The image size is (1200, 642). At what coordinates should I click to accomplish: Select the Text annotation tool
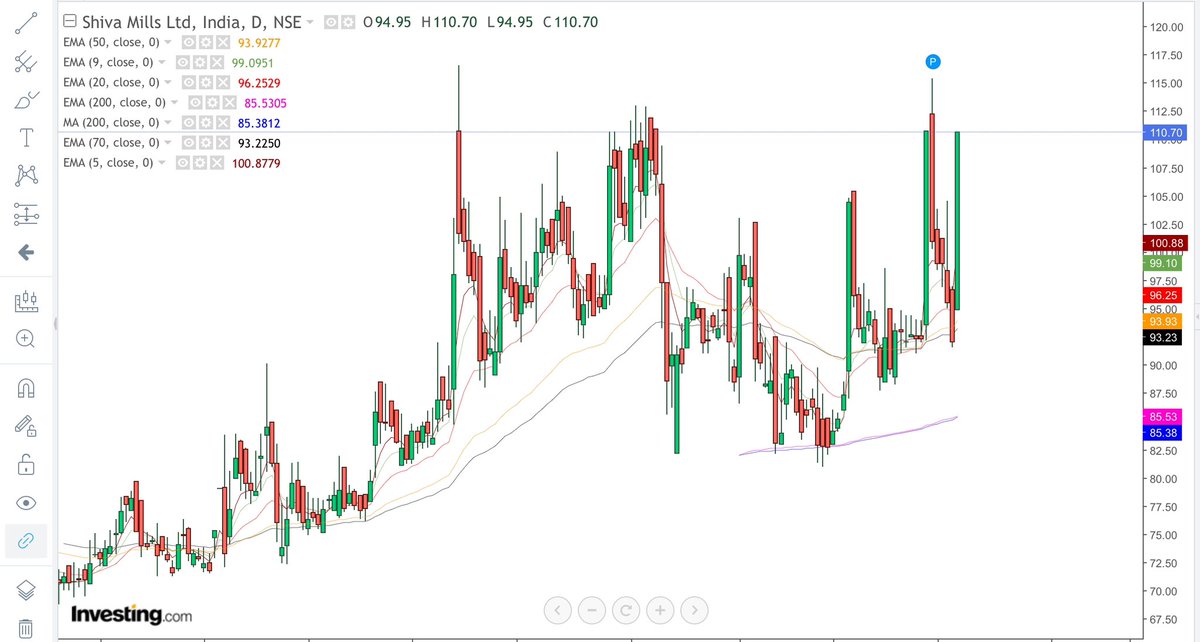click(x=27, y=138)
